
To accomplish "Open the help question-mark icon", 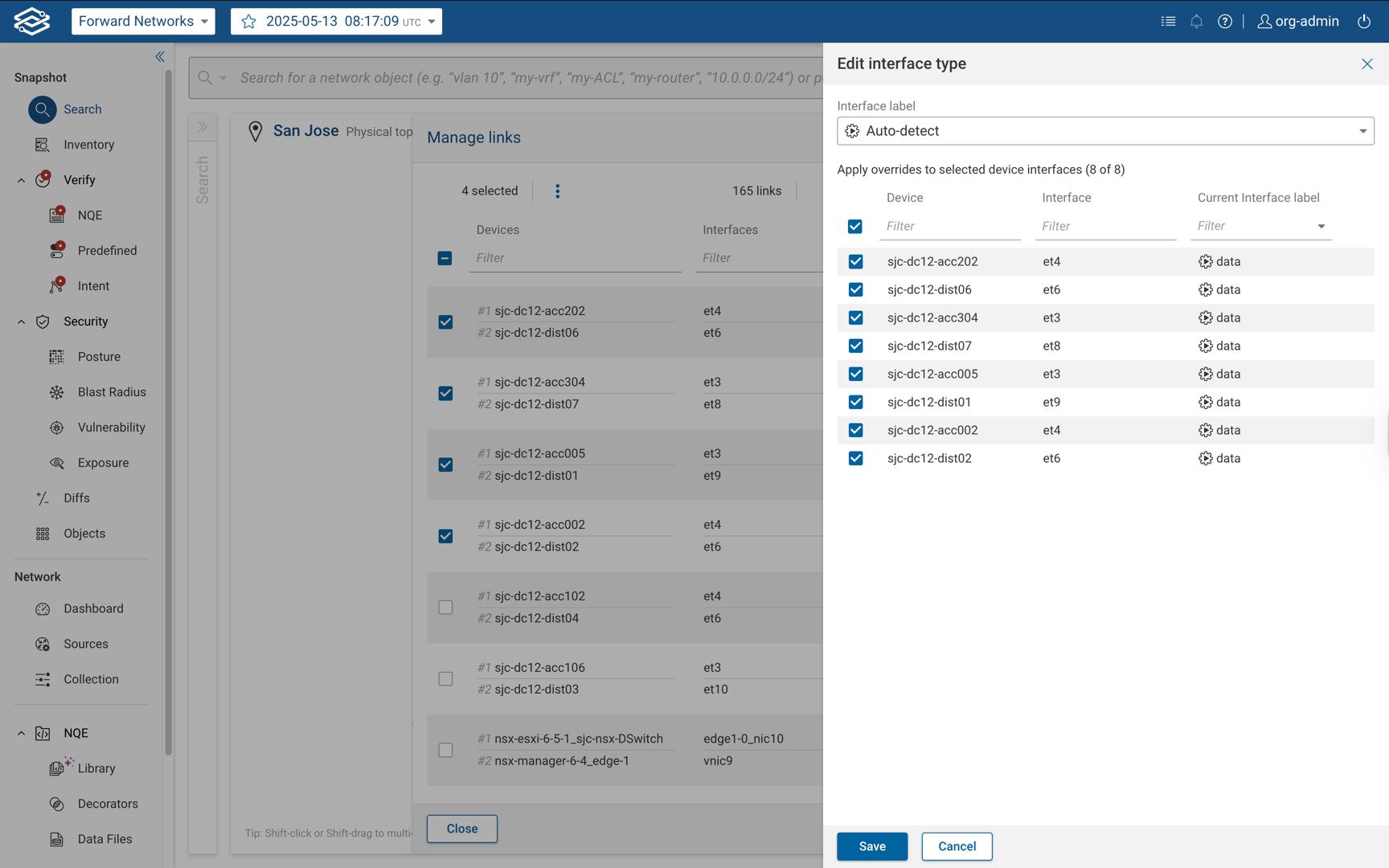I will click(1225, 21).
